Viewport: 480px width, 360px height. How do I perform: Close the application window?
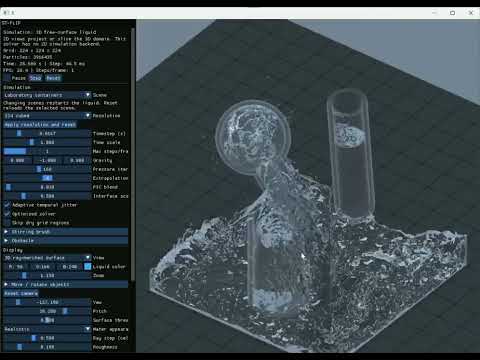tap(471, 13)
